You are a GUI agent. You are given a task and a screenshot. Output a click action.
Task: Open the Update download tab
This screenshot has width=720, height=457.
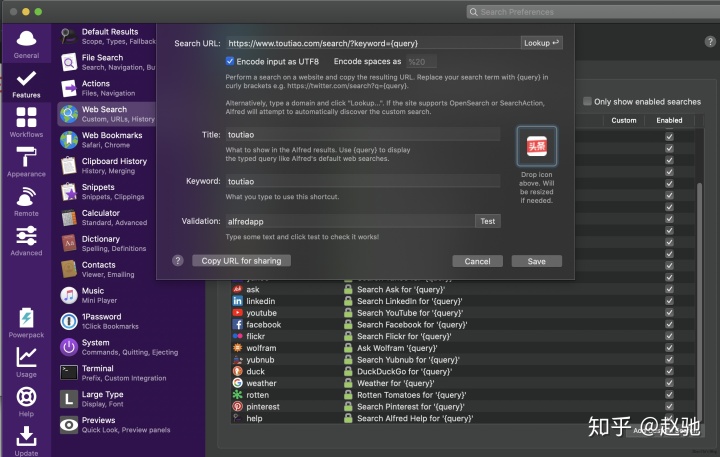26,441
